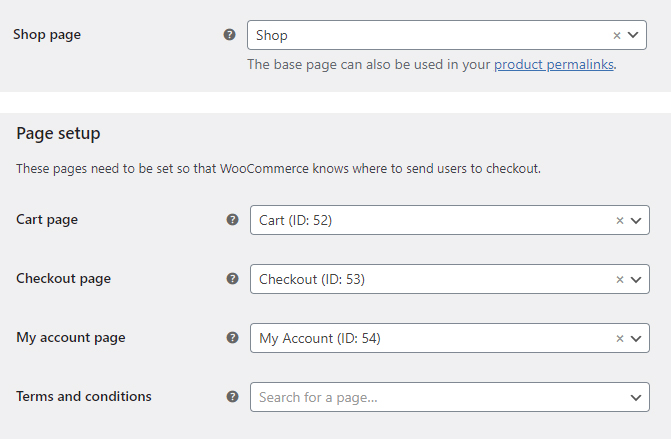Open the product permalinks link

554,65
